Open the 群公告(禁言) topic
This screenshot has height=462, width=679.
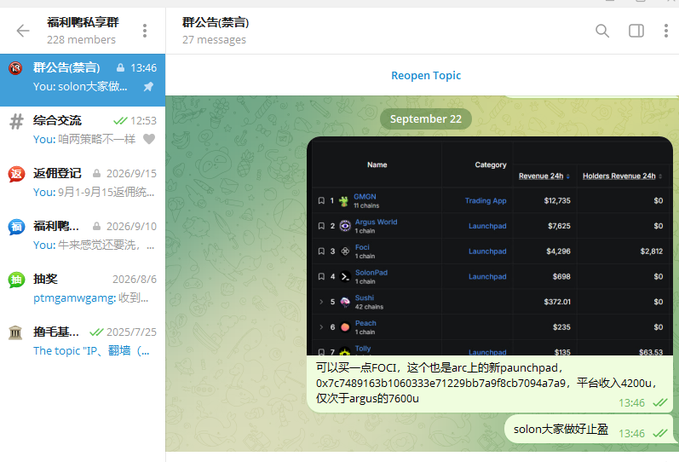coord(82,80)
